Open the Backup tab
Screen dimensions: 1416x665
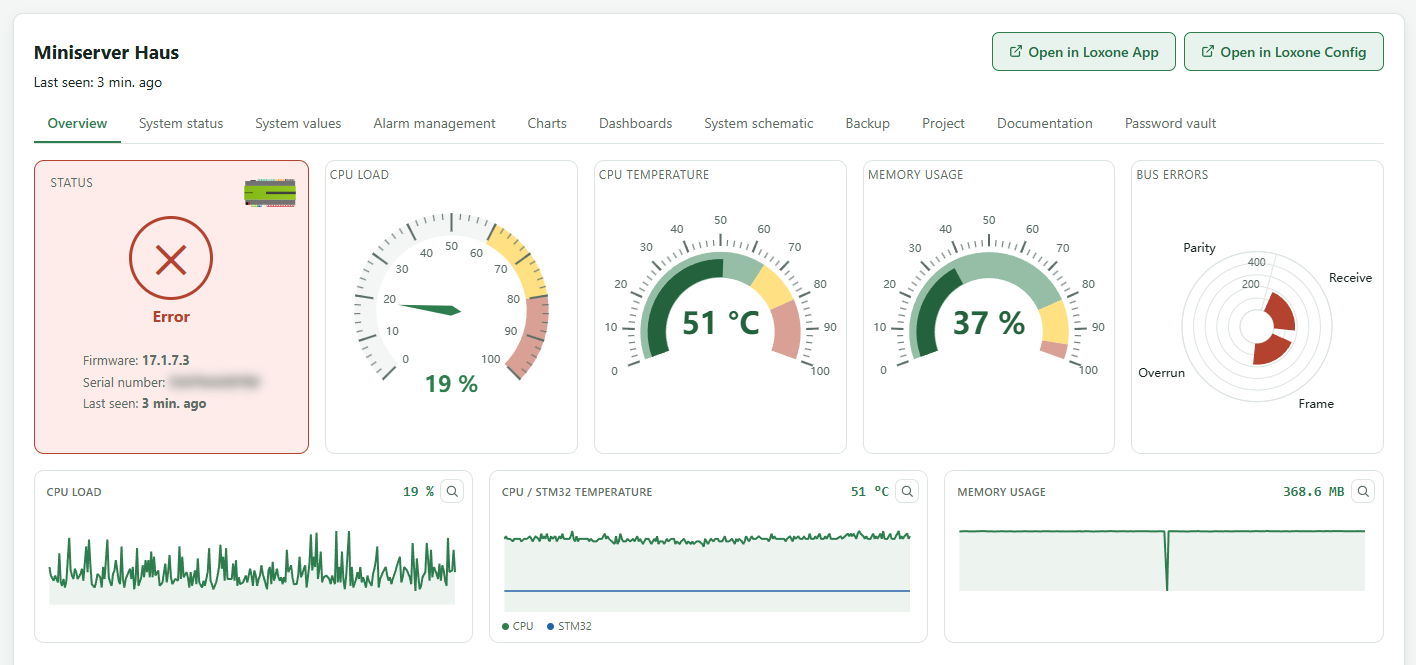pos(867,124)
